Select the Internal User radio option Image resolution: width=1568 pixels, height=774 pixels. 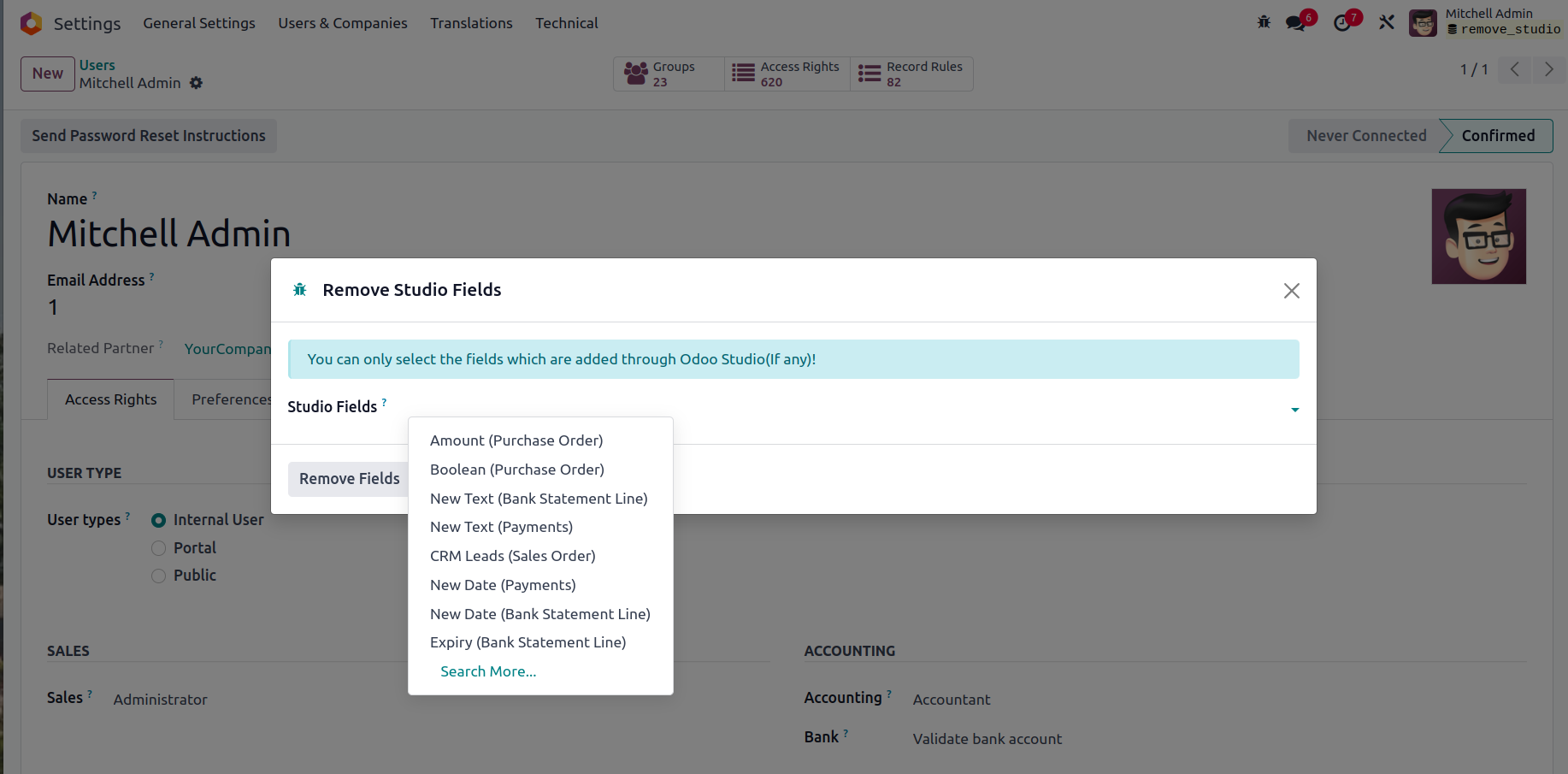158,520
